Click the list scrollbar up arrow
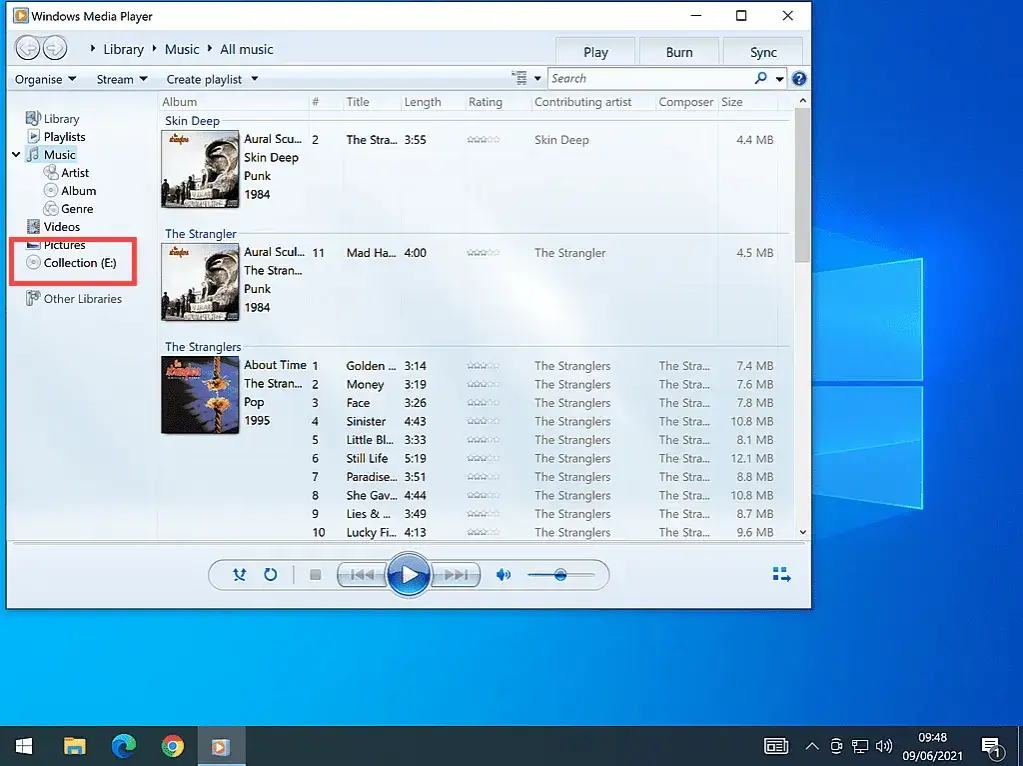 802,101
